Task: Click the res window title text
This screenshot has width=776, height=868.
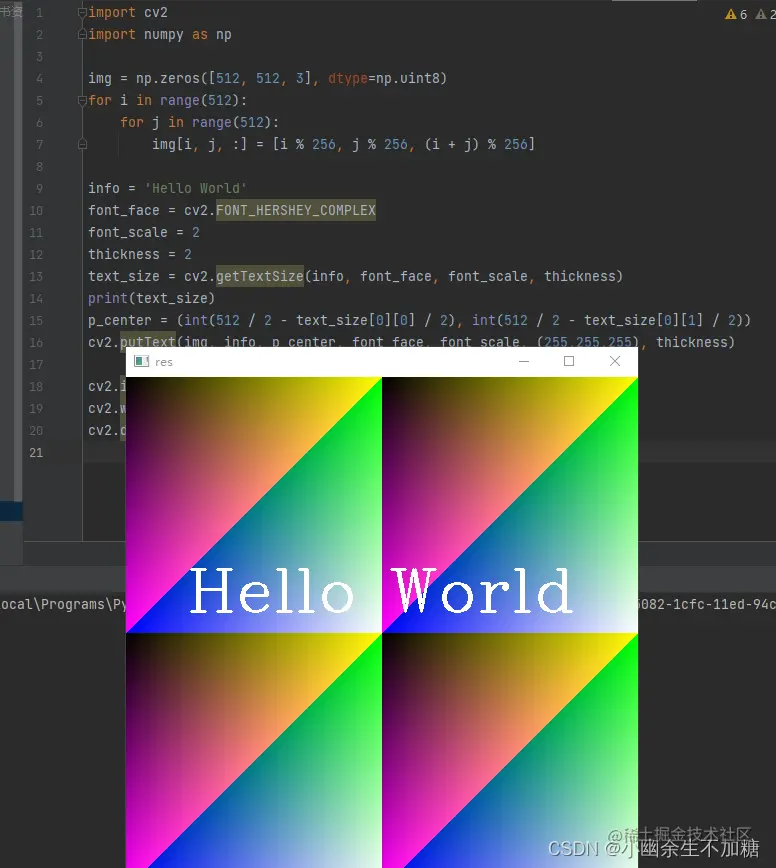Action: pos(164,362)
